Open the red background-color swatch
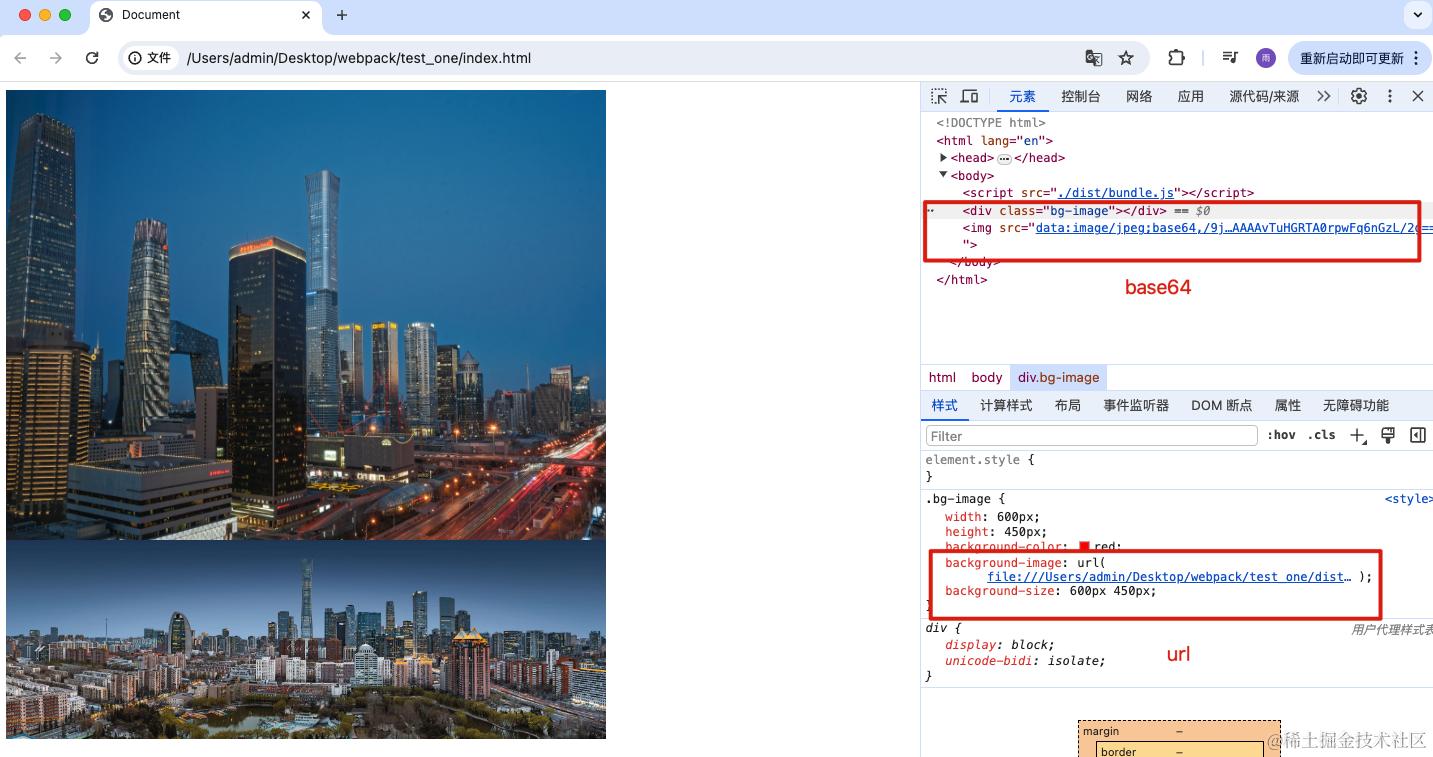Screen dimensions: 1433x757 click(1084, 547)
